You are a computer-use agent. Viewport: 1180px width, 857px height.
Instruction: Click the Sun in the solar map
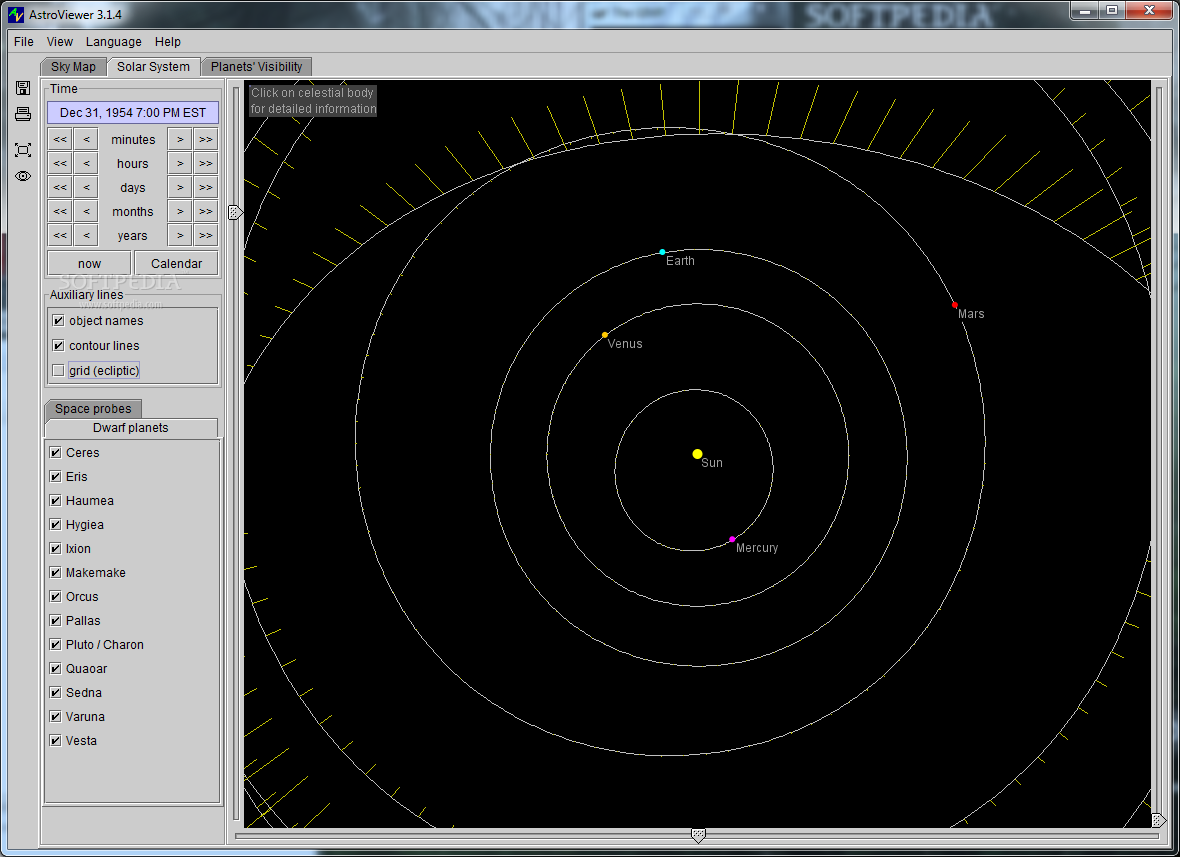(698, 454)
